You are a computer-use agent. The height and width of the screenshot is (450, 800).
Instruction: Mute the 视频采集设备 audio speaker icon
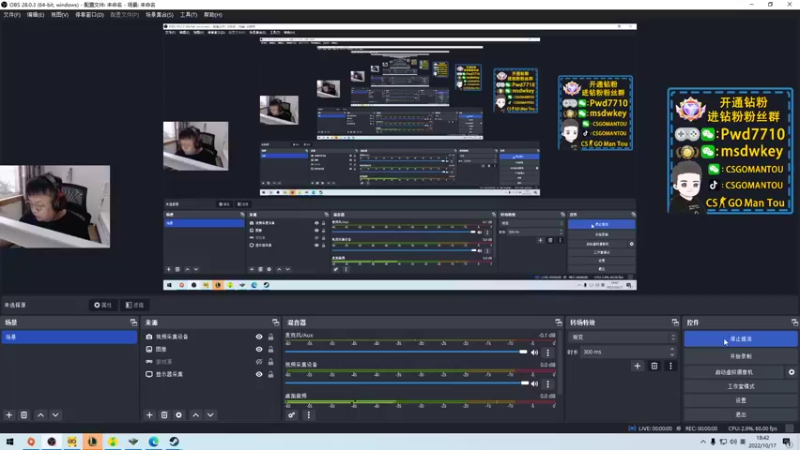pyautogui.click(x=535, y=383)
